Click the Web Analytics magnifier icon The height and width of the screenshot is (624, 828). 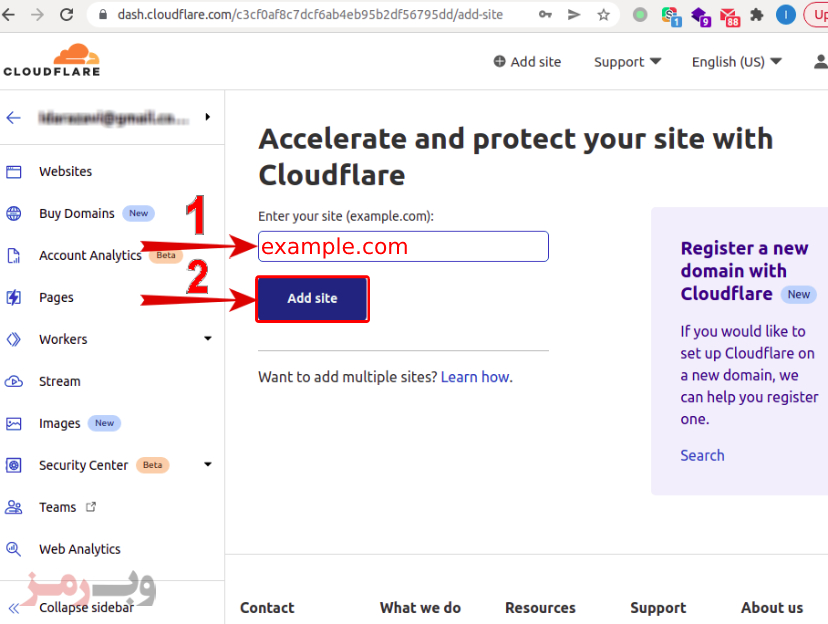coord(14,549)
